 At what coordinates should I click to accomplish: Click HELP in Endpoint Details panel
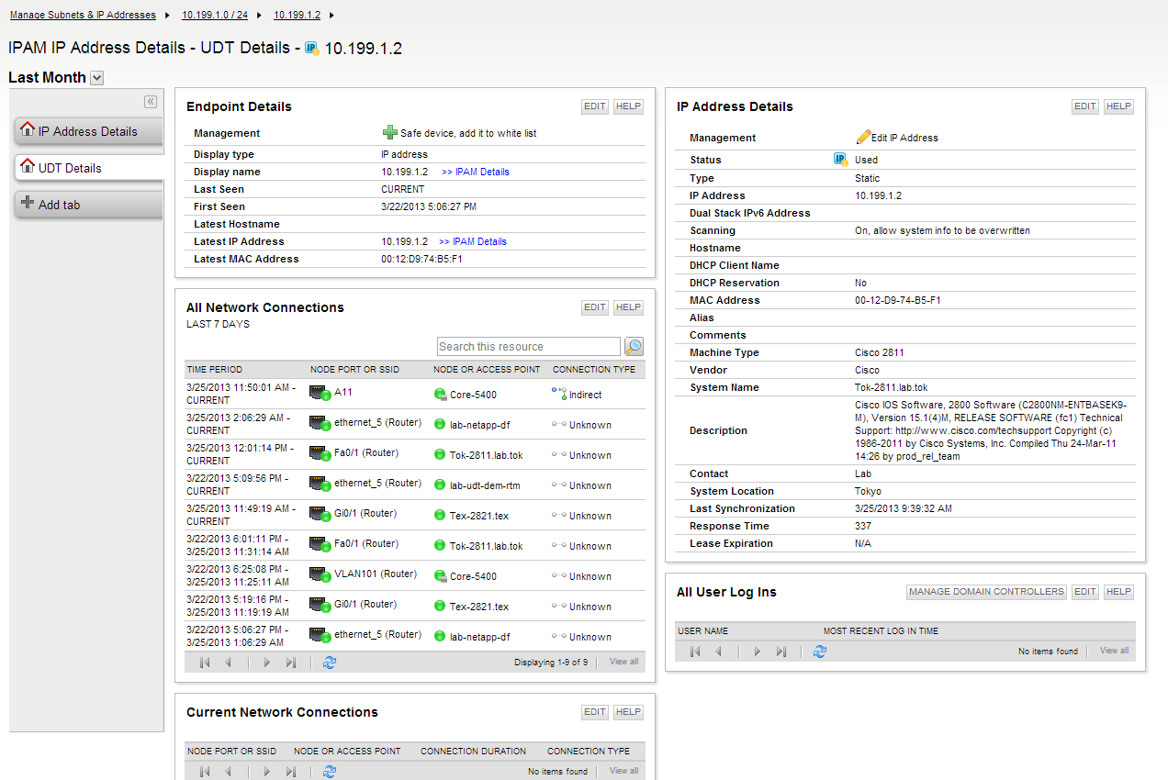pyautogui.click(x=628, y=107)
